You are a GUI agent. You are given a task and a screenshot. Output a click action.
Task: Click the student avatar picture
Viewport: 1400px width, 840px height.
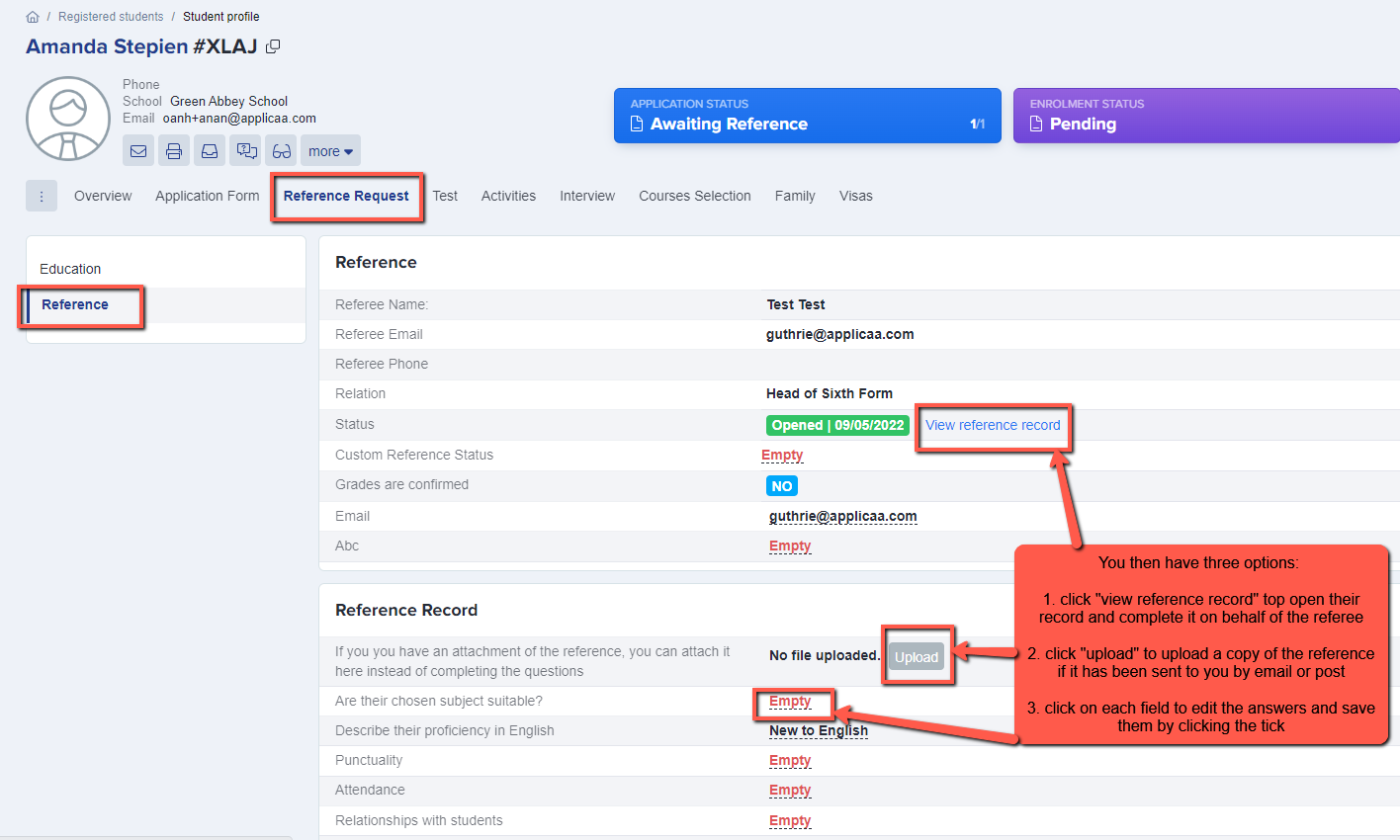point(68,119)
